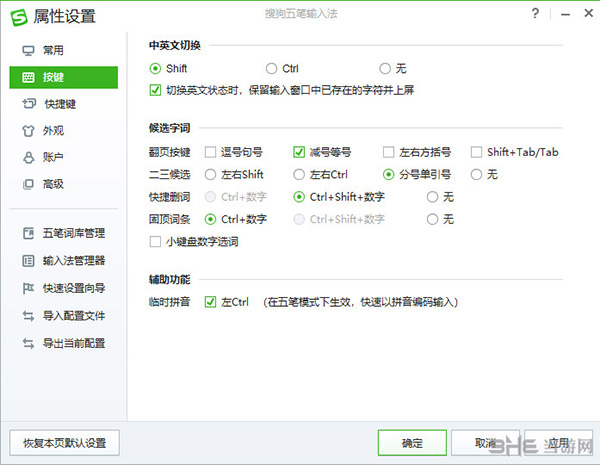The height and width of the screenshot is (465, 600).
Task: Select 无 for 中英文切换
Action: pos(385,69)
